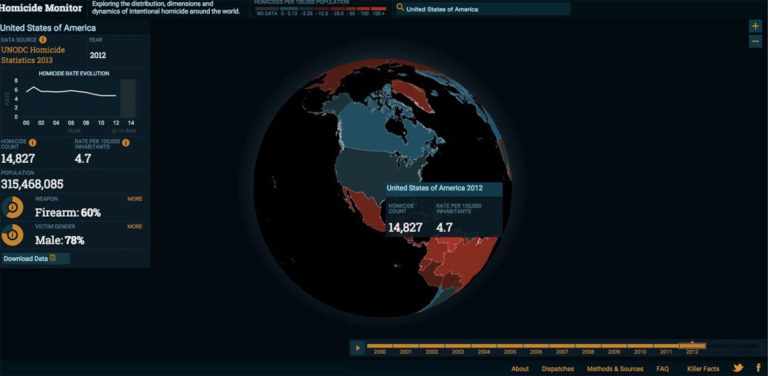Image resolution: width=768 pixels, height=376 pixels.
Task: Open the Rate per 100,000 info icon
Action: 125,143
